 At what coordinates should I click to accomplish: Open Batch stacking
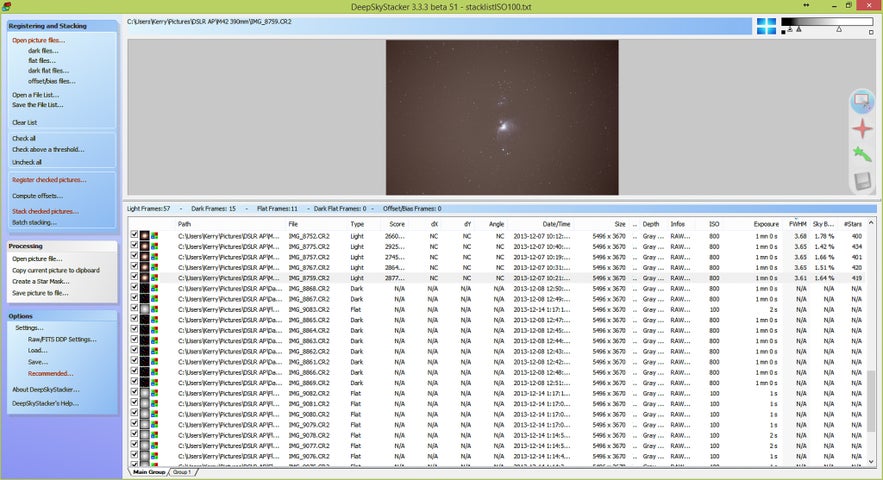point(34,222)
